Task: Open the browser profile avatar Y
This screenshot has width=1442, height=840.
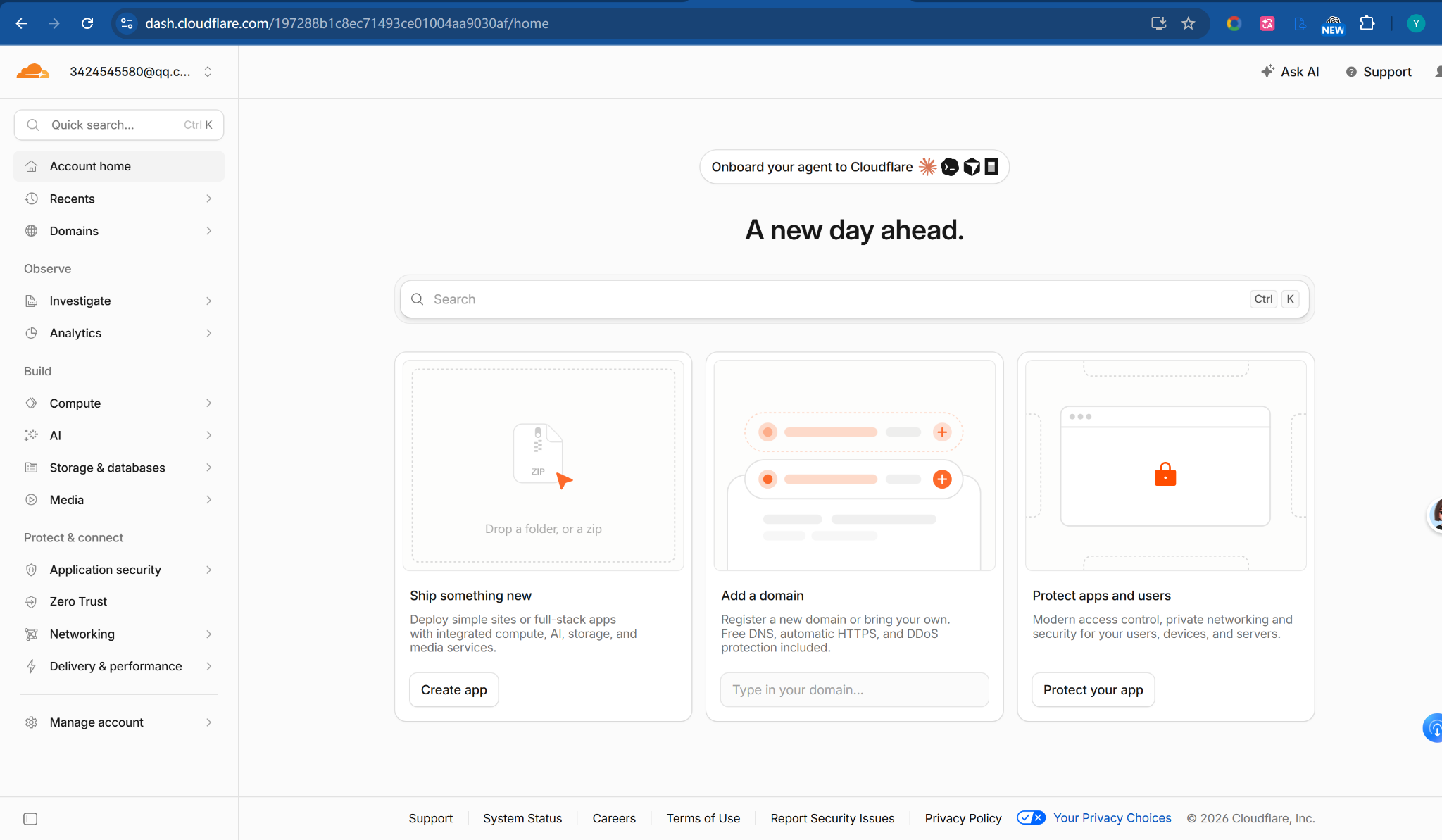Action: [x=1416, y=23]
